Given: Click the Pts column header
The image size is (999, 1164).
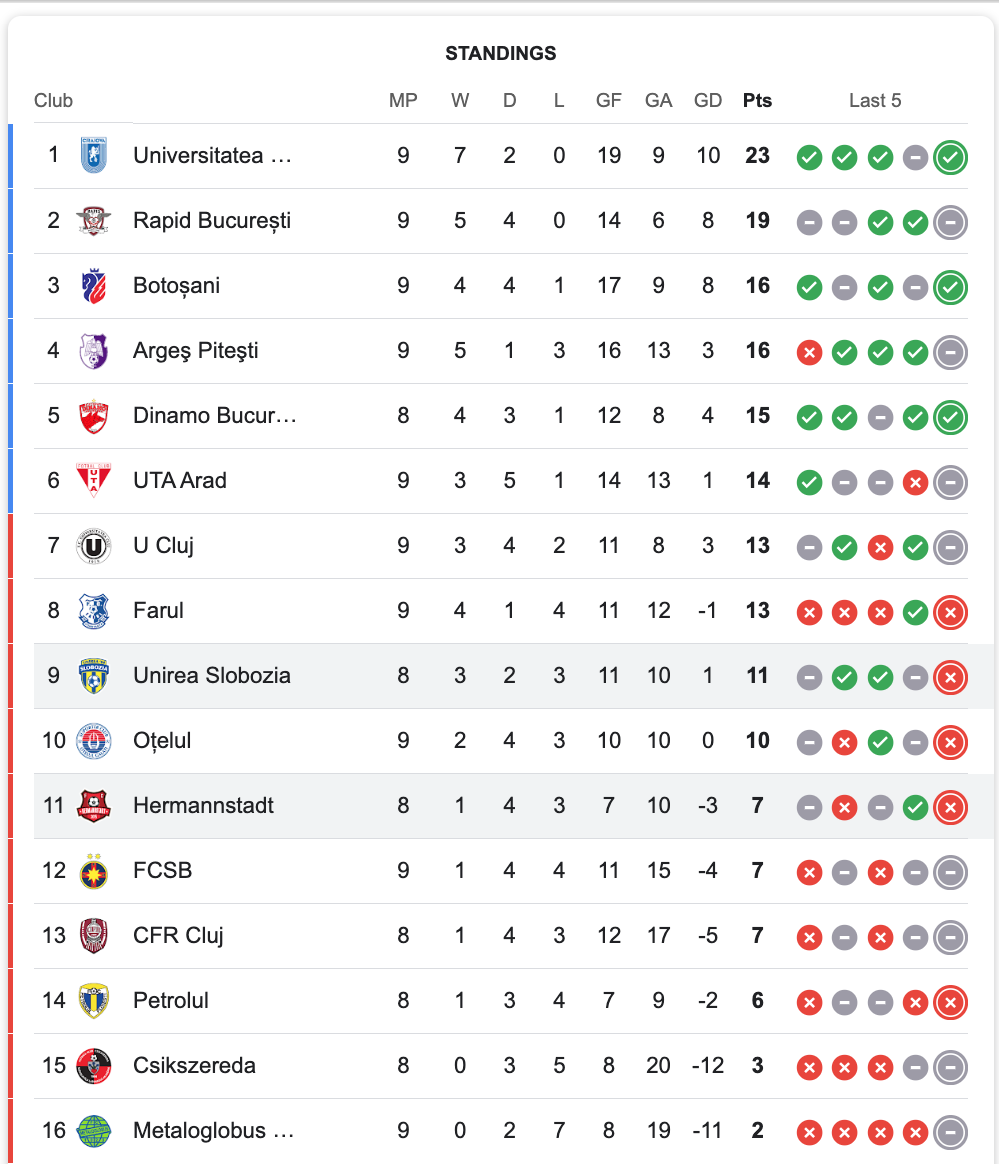Looking at the screenshot, I should tap(757, 100).
